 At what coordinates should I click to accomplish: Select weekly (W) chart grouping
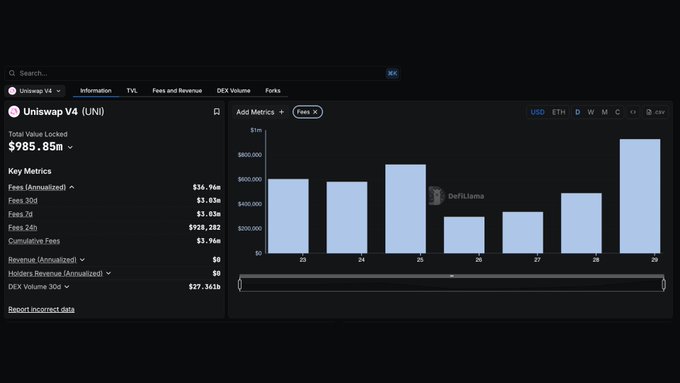[x=591, y=112]
